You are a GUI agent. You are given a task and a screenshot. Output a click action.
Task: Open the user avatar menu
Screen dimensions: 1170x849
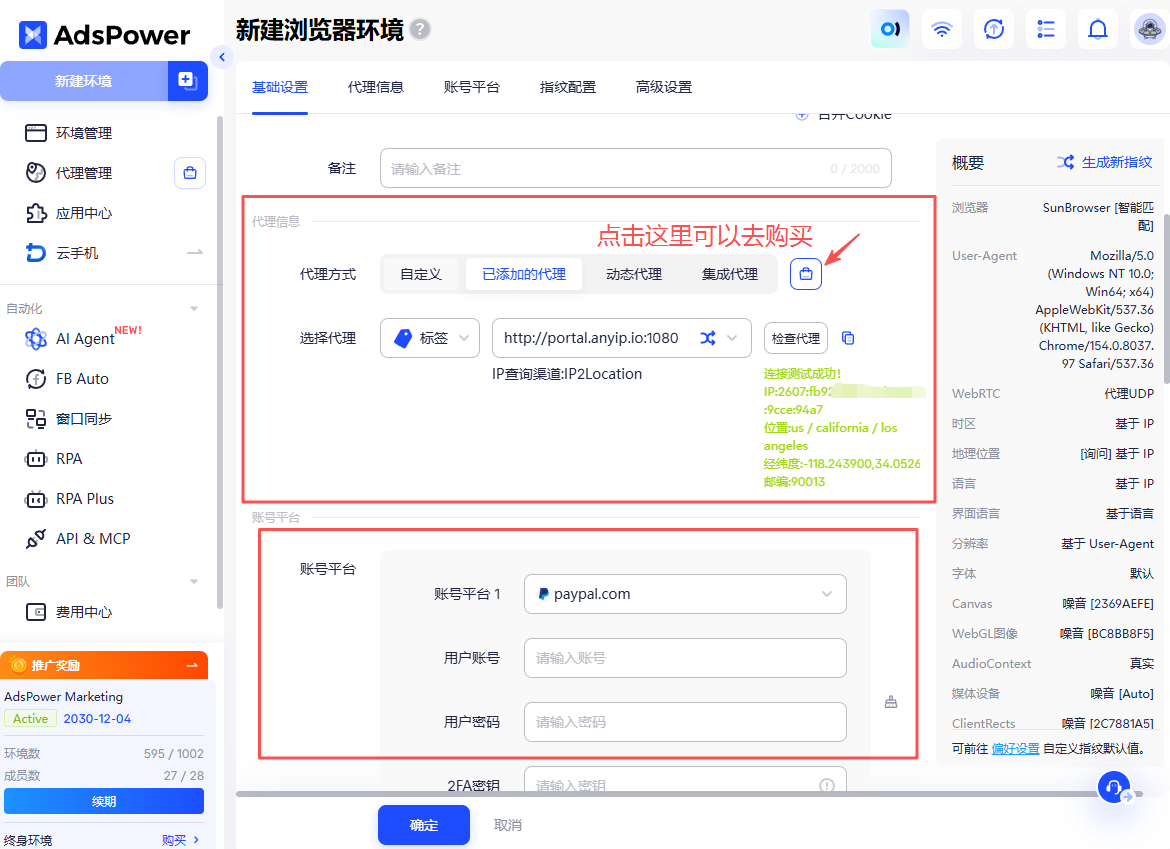(1149, 29)
